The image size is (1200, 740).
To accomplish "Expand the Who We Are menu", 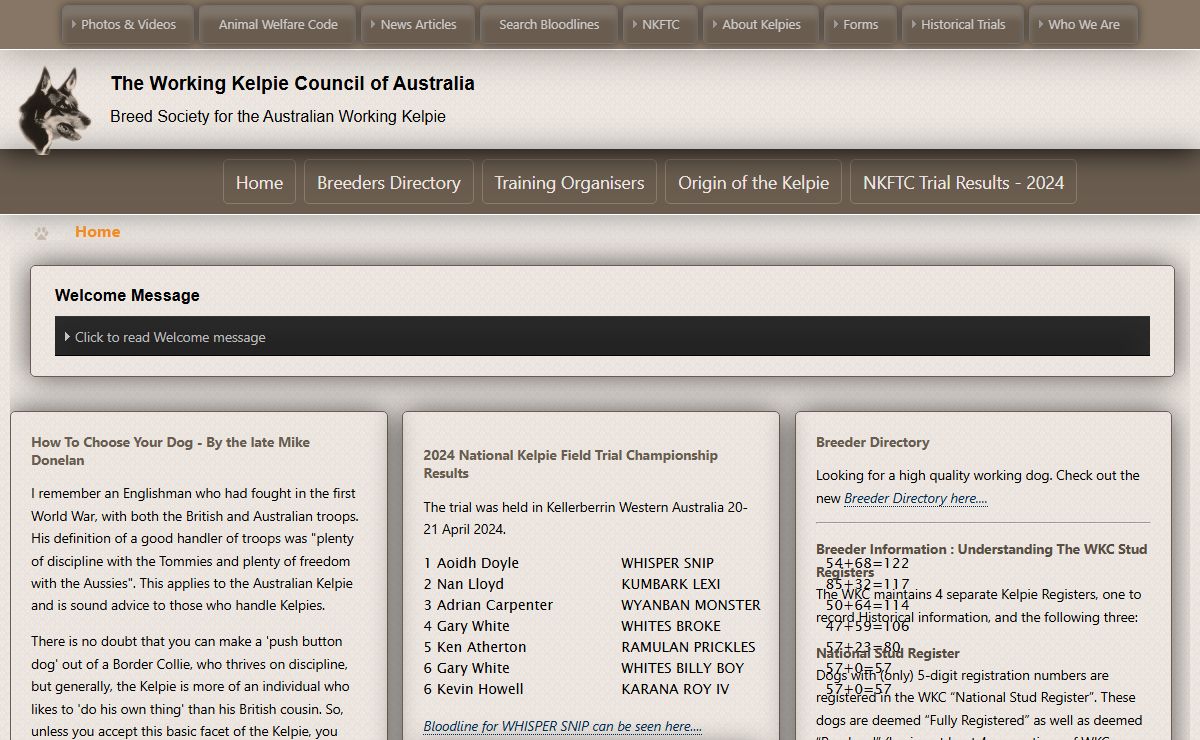I will 1081,25.
